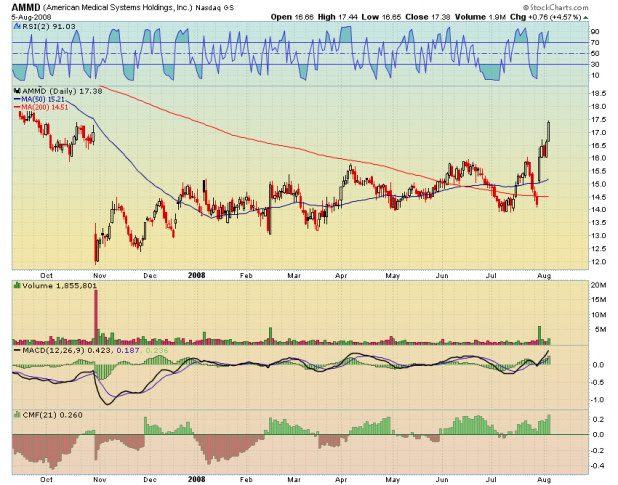Click the blue 0.187 MACD signal value
This screenshot has height=485, width=618.
[128, 350]
